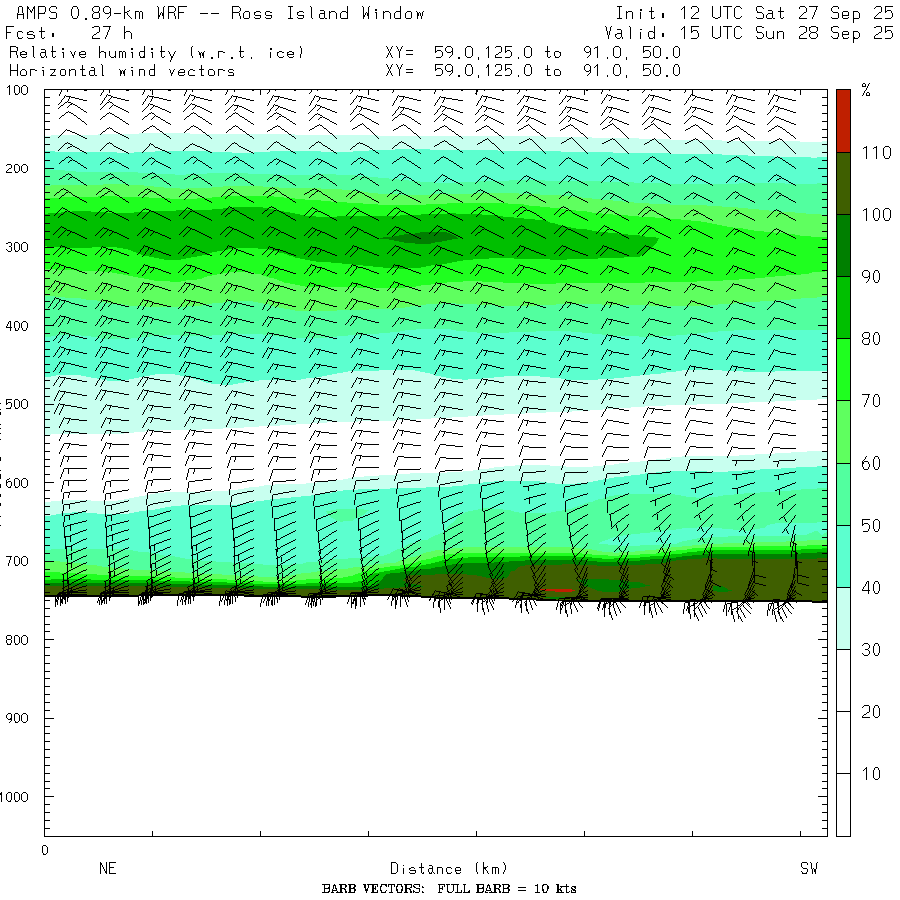Screen dimensions: 900x900
Task: Click the 'BARB VECTORS: FULL BARB = 10 kts' legend
Action: [x=449, y=889]
